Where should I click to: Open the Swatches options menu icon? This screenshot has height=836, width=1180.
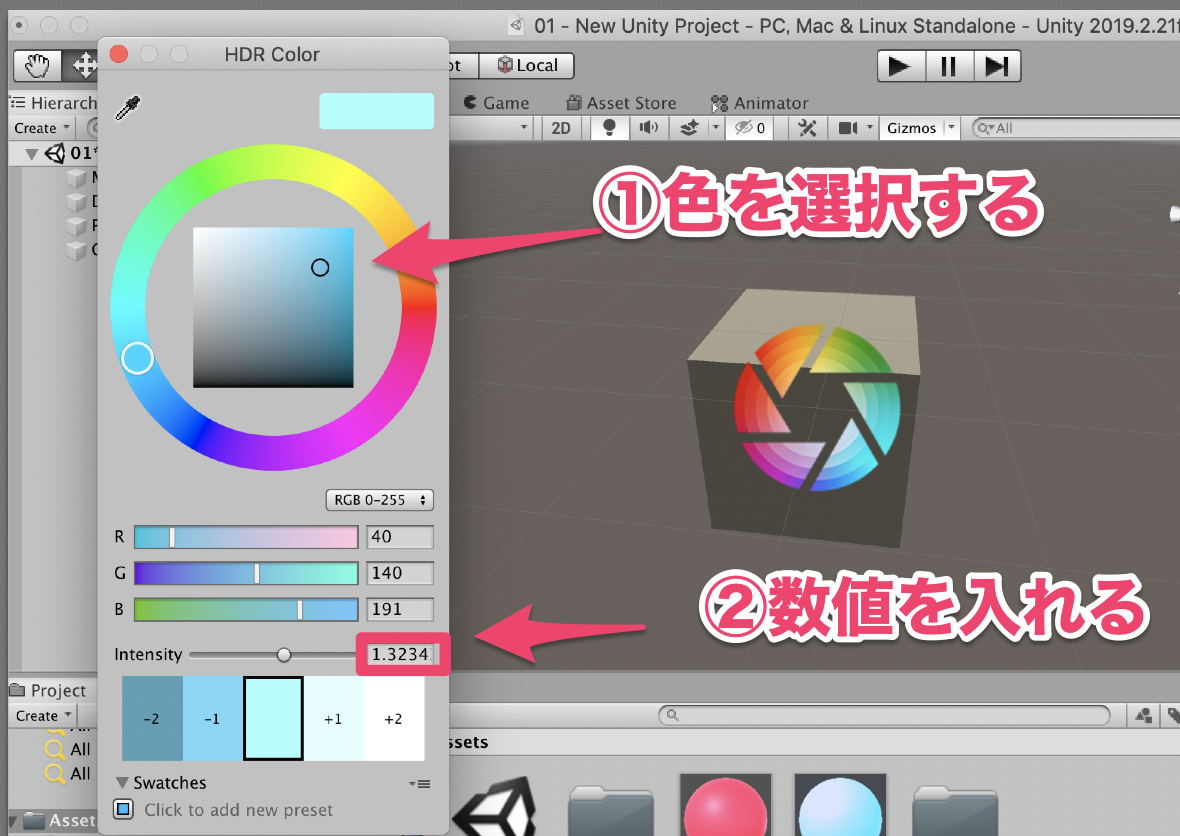[420, 784]
